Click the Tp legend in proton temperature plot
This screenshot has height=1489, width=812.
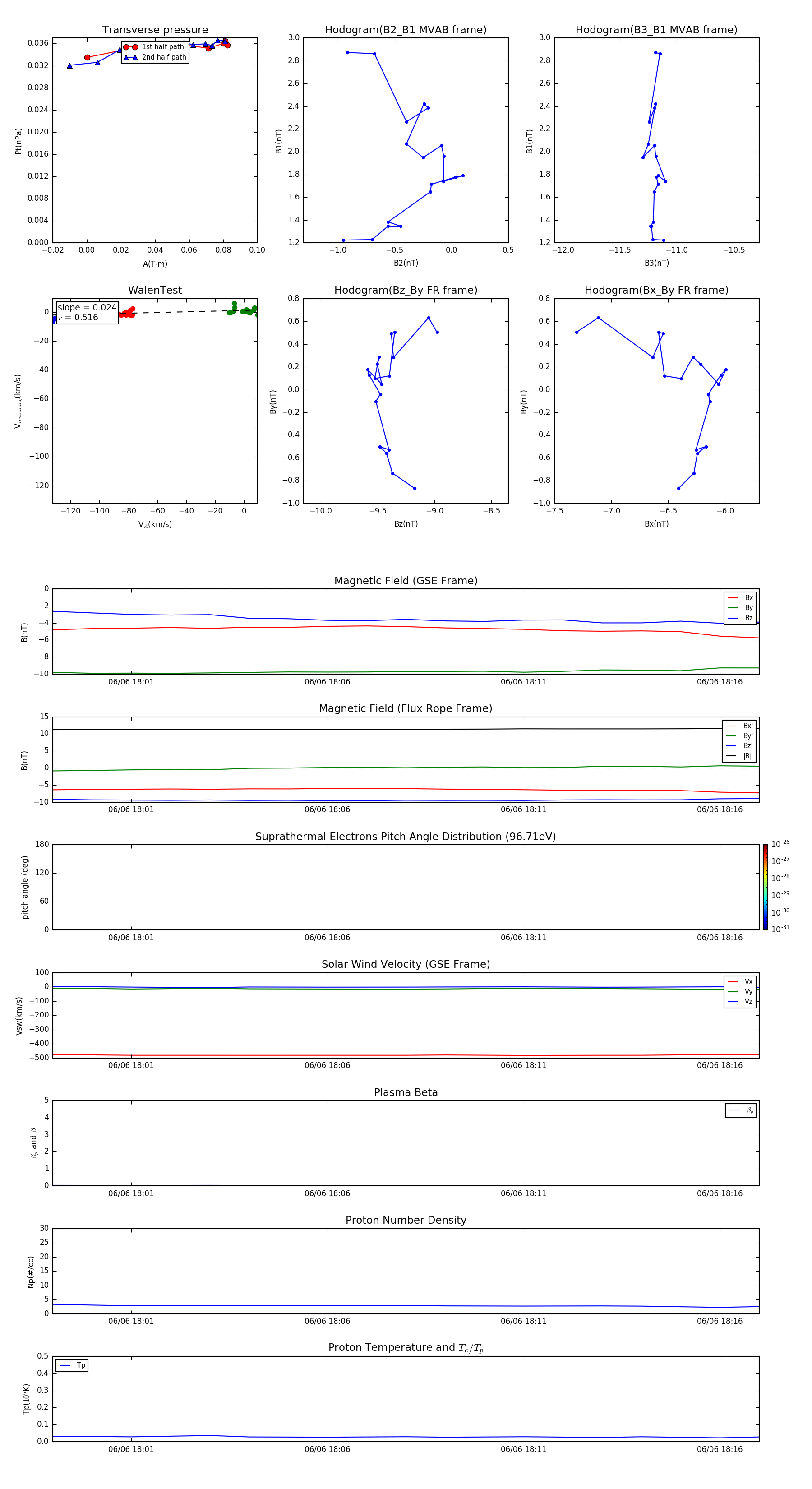(x=72, y=1366)
